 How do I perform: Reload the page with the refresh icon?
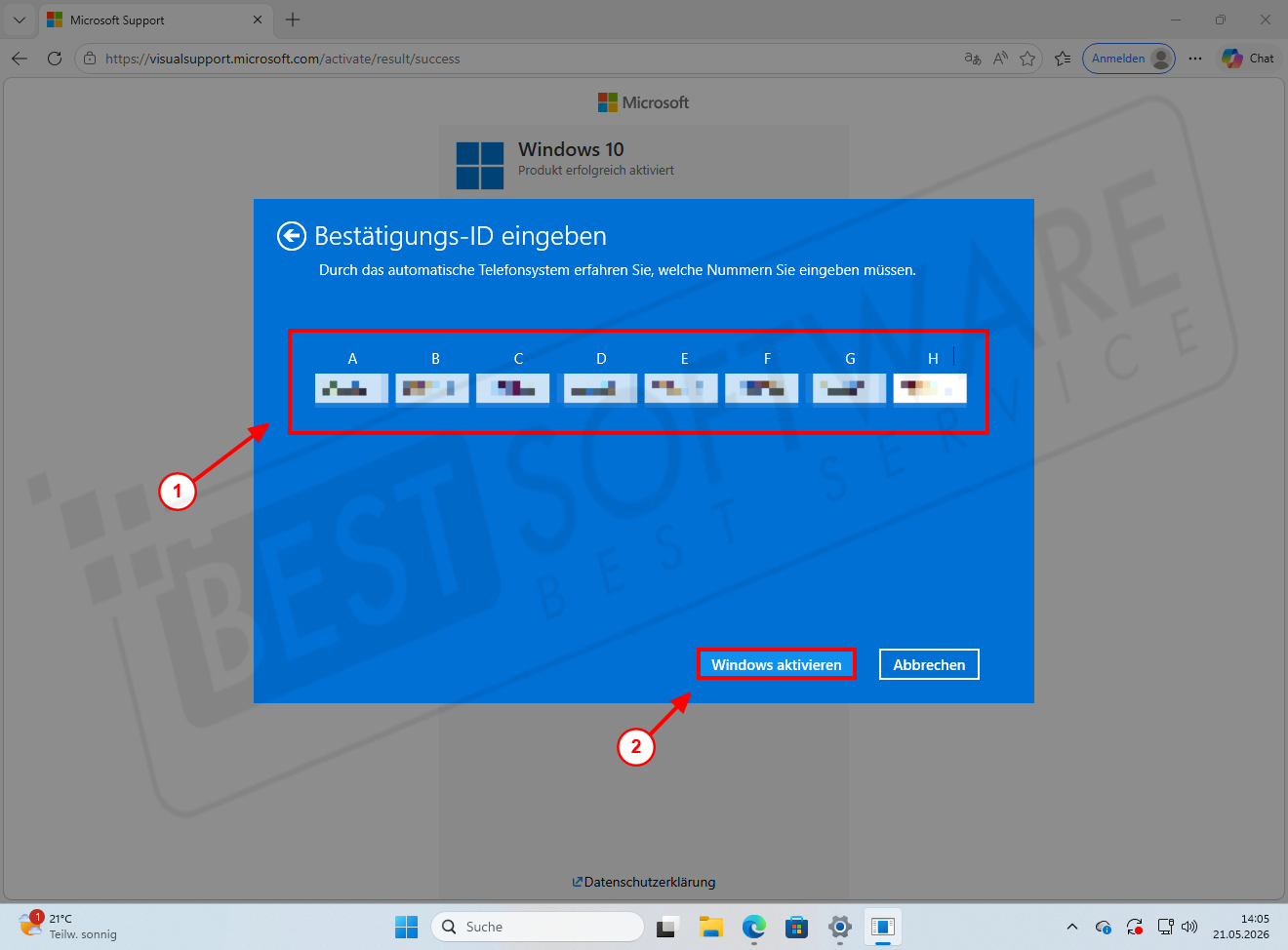tap(55, 59)
